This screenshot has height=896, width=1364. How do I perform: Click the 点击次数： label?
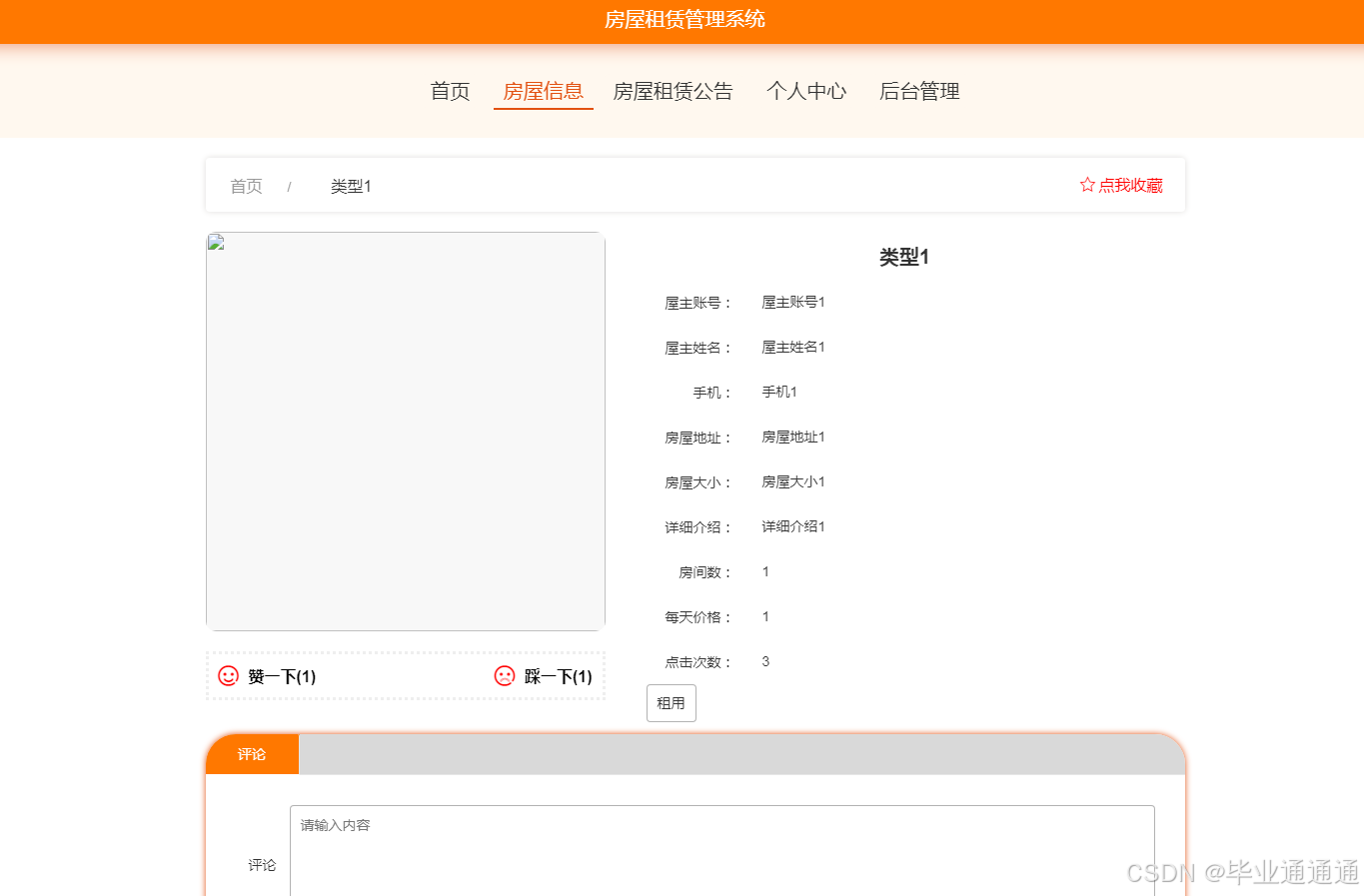pyautogui.click(x=698, y=662)
